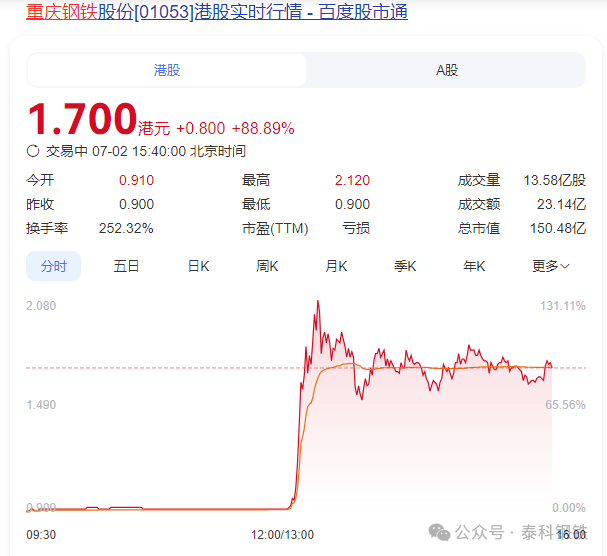Select the 日K chart tab

tap(199, 266)
